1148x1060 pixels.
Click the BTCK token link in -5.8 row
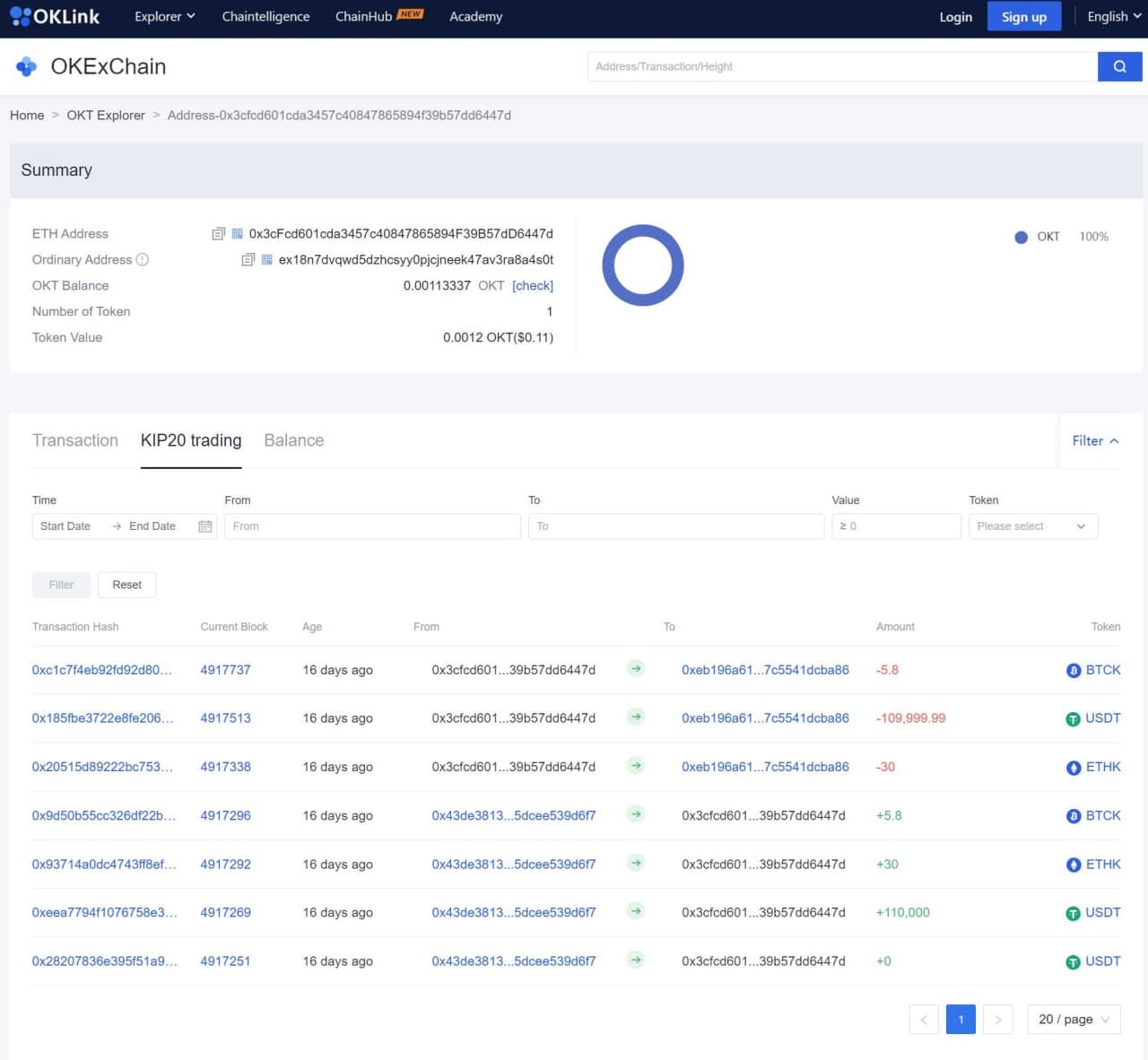[x=1103, y=670]
